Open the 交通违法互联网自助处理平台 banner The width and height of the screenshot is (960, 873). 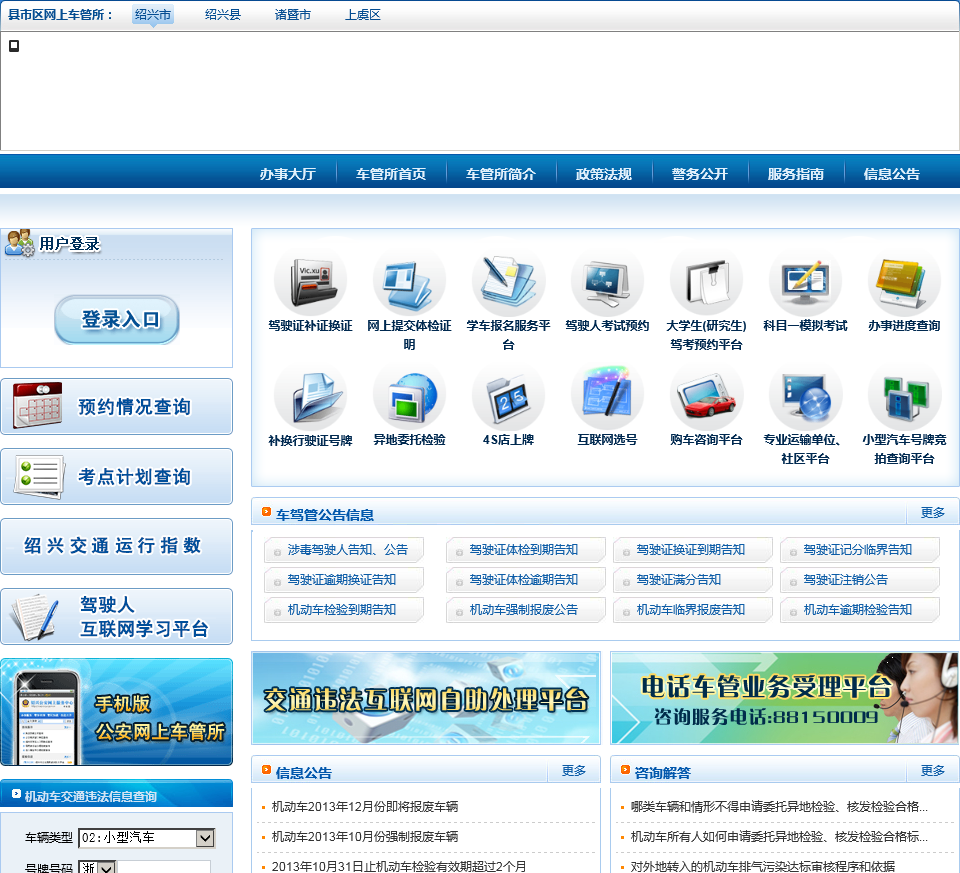tap(426, 698)
